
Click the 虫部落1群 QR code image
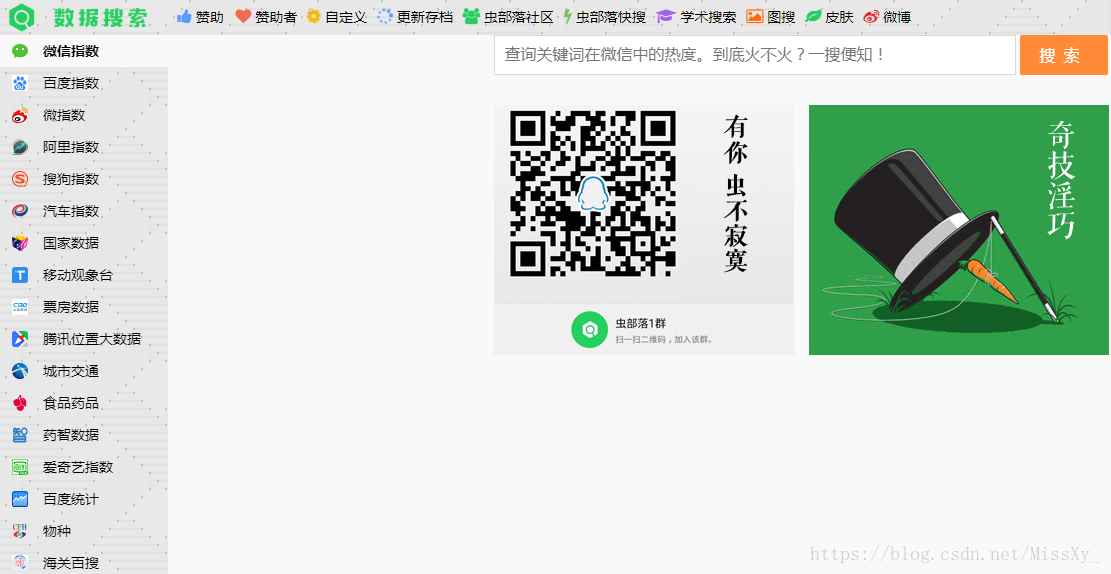(592, 193)
